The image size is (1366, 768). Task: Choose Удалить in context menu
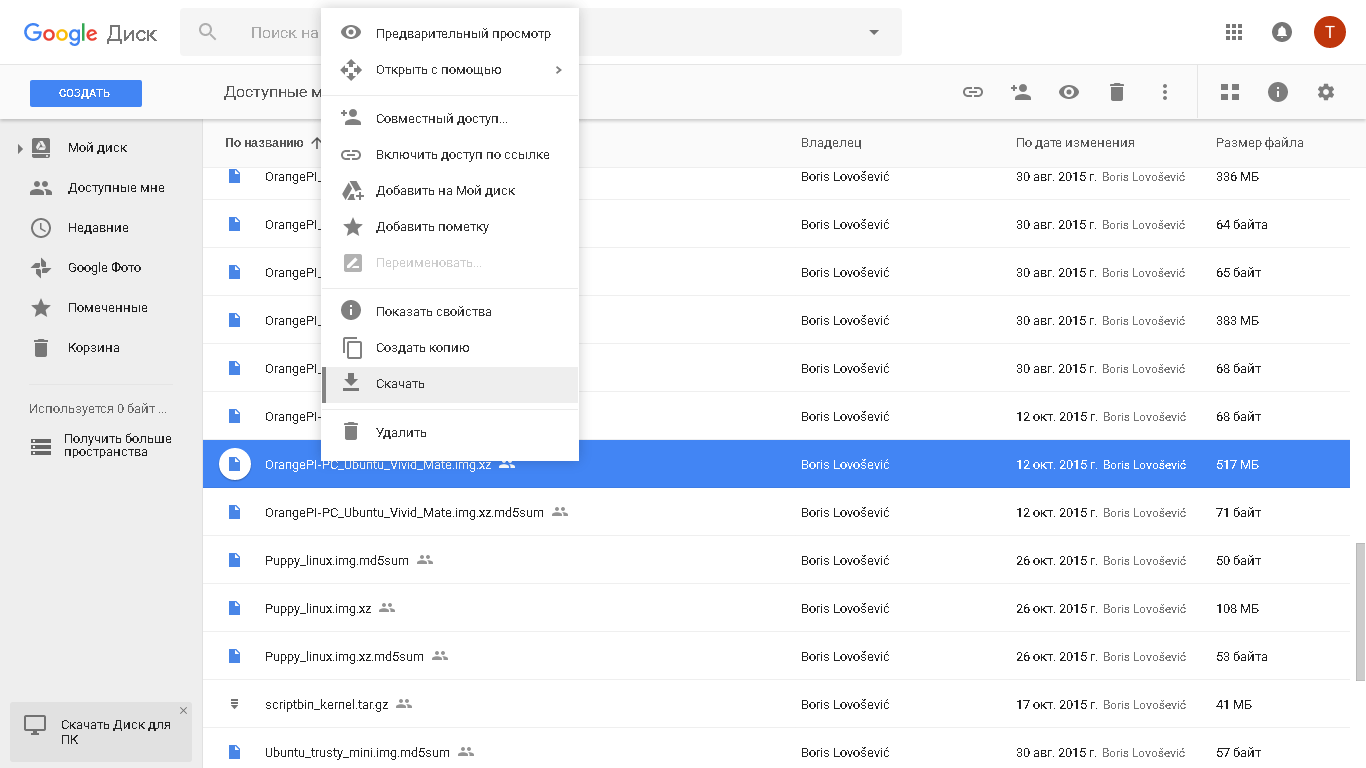pyautogui.click(x=450, y=432)
